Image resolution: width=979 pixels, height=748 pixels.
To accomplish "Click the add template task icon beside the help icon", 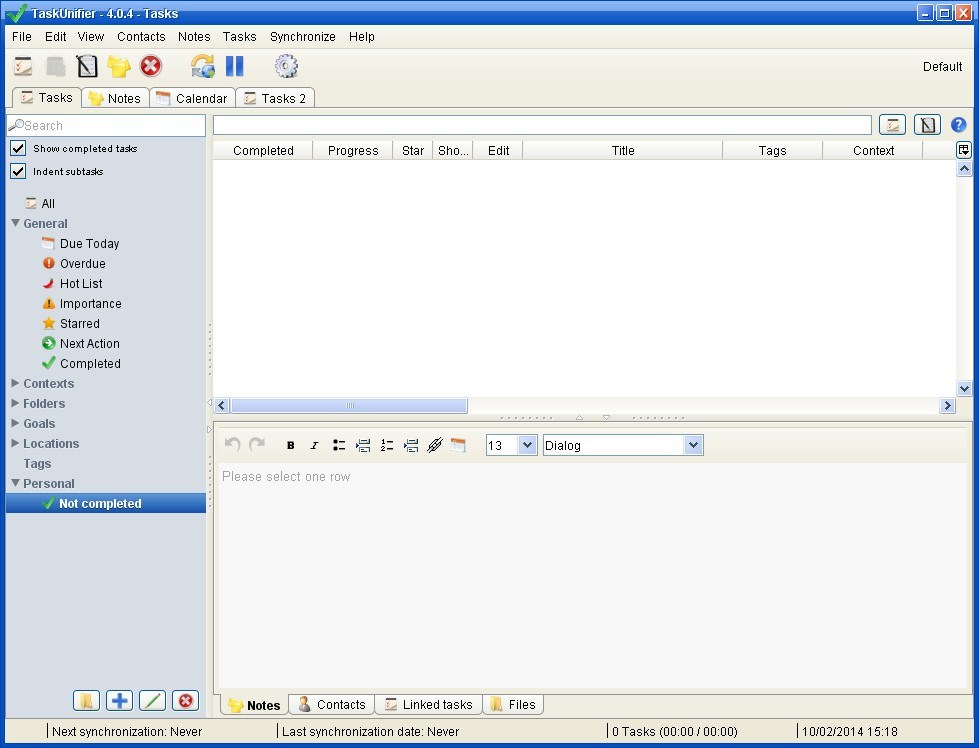I will [x=927, y=125].
